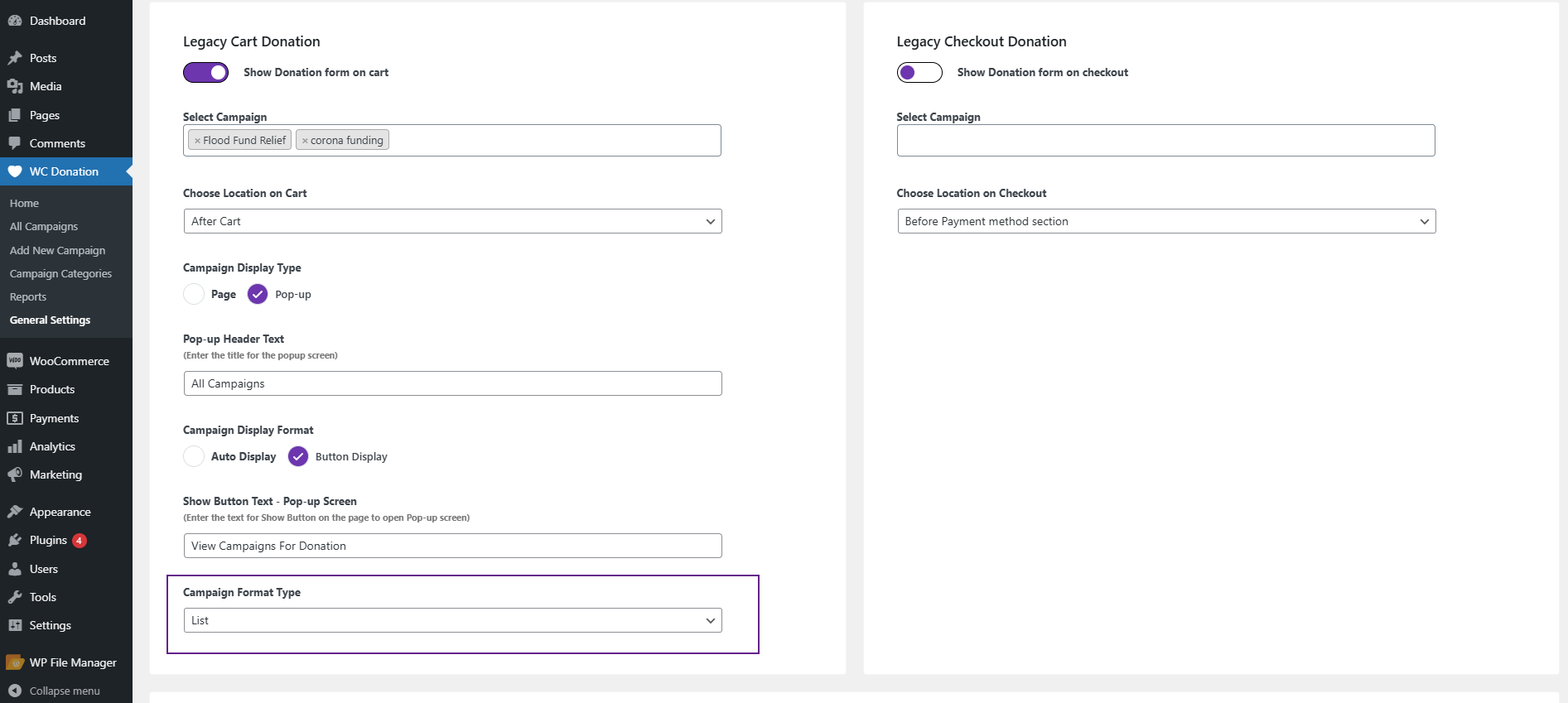The height and width of the screenshot is (703, 1568).
Task: Open the Choose Location on Checkout dropdown
Action: click(1166, 221)
